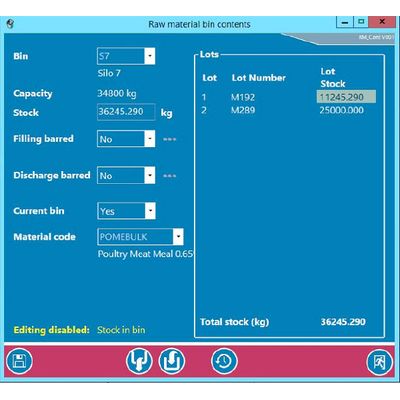Click the bin intake arrow icon
Viewport: 400px width, 400px height.
(x=172, y=361)
